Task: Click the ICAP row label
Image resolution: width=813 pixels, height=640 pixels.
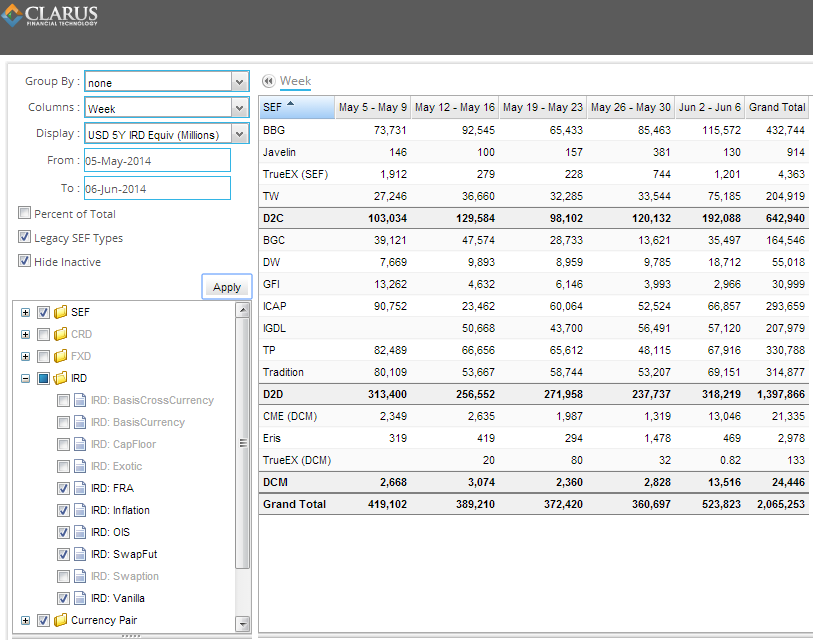Action: (x=274, y=306)
